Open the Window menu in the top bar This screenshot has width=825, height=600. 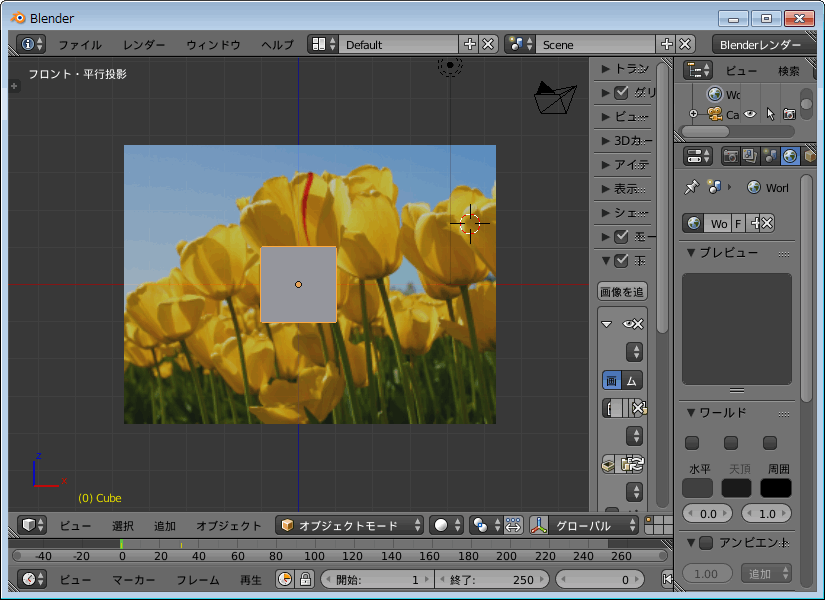tap(213, 45)
